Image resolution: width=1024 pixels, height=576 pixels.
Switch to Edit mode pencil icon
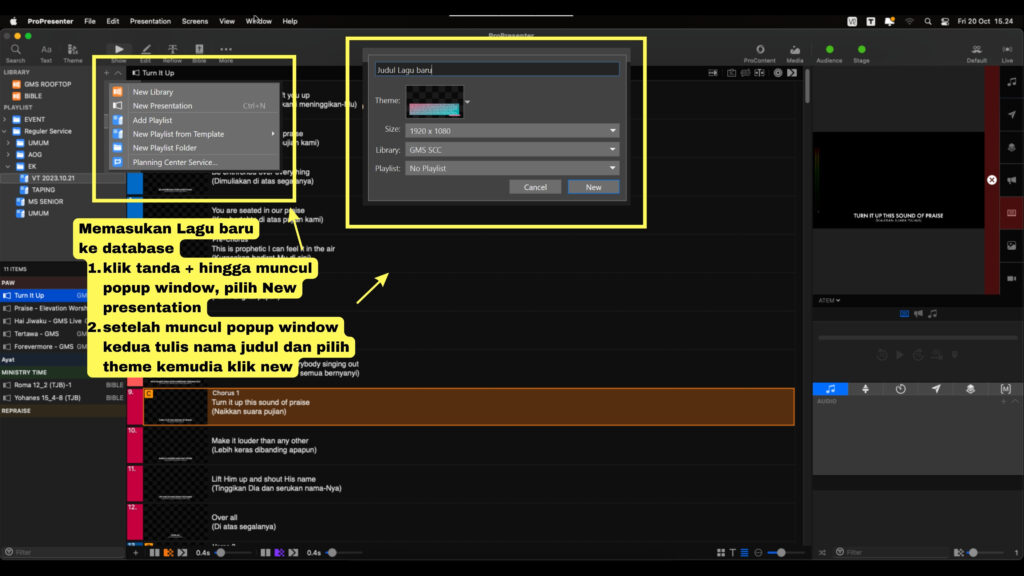click(x=146, y=53)
